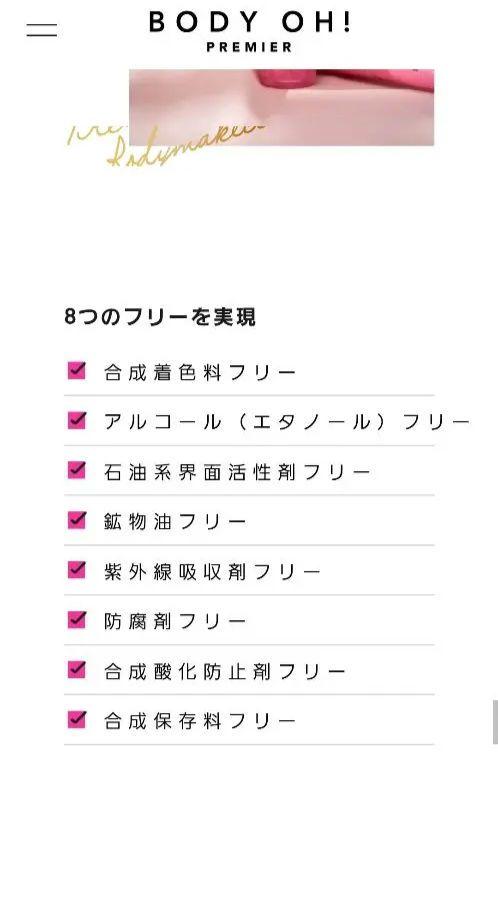Click the 鉱物油フリー label text
Image resolution: width=498 pixels, height=903 pixels.
[x=174, y=522]
